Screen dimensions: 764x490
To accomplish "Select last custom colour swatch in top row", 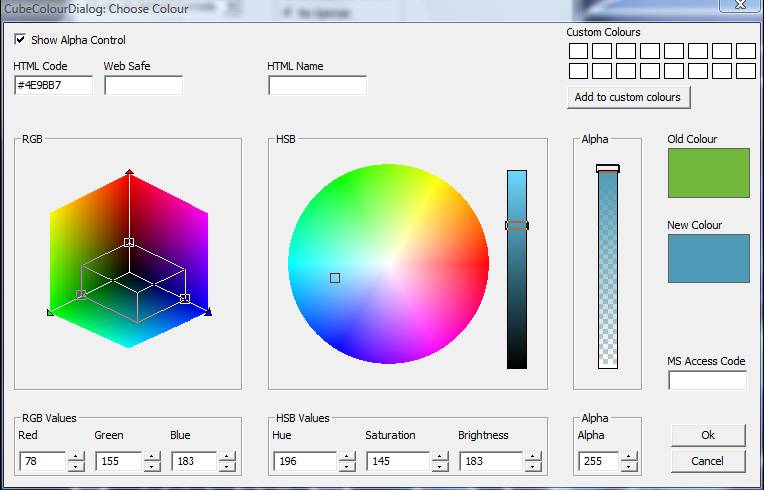I will 746,51.
